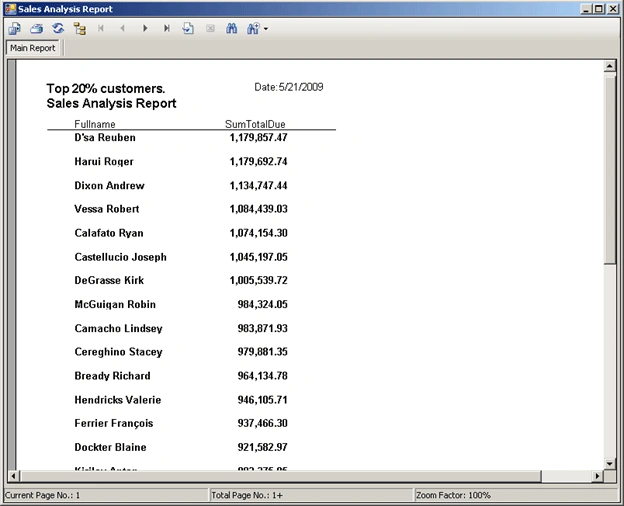Viewport: 624px width, 506px height.
Task: Select the name Dixon Andrew
Action: tap(109, 186)
